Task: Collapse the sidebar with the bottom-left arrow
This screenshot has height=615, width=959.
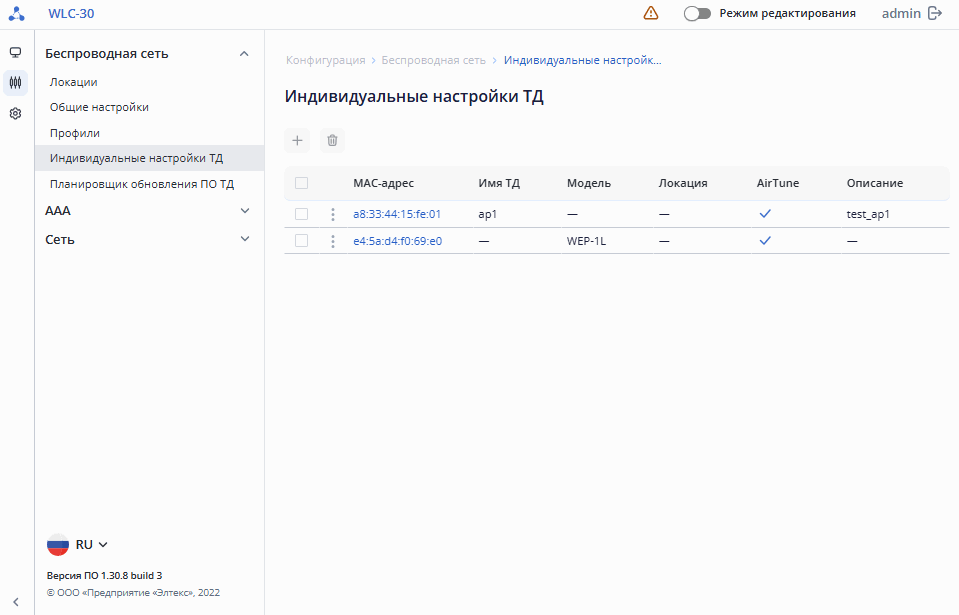Action: click(15, 601)
